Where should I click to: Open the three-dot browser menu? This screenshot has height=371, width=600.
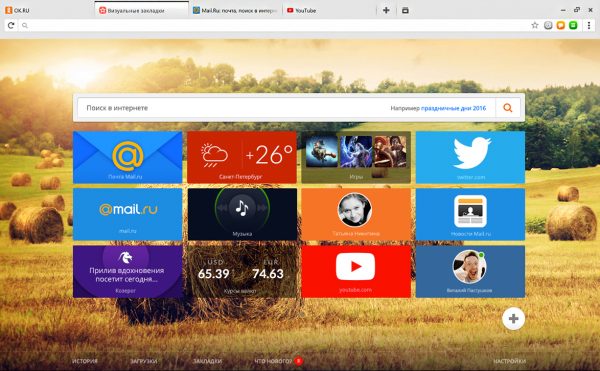(589, 25)
